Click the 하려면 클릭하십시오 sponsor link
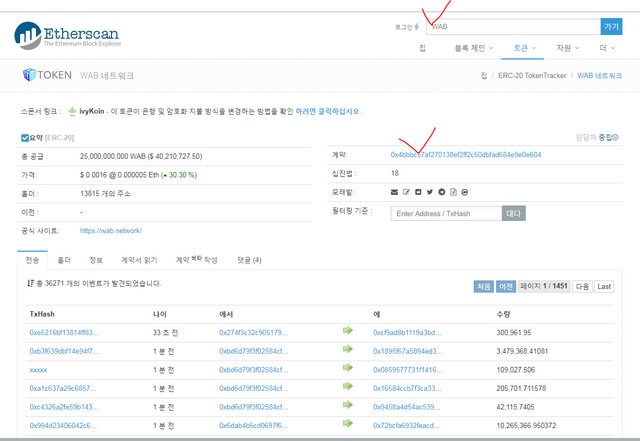This screenshot has height=441, width=640. (327, 111)
